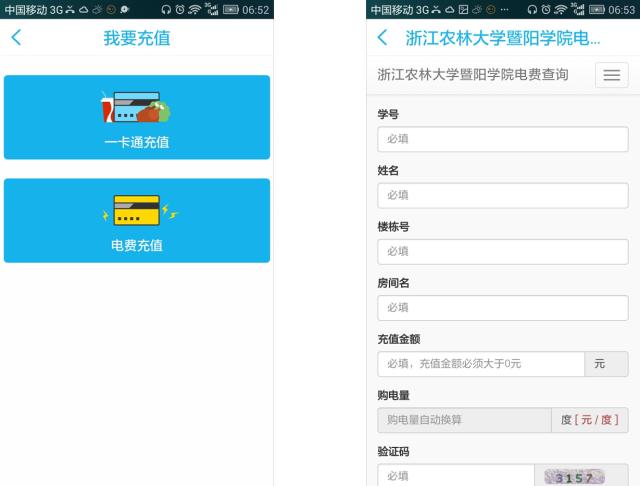Click the 度[元/度] unit label

pos(589,420)
